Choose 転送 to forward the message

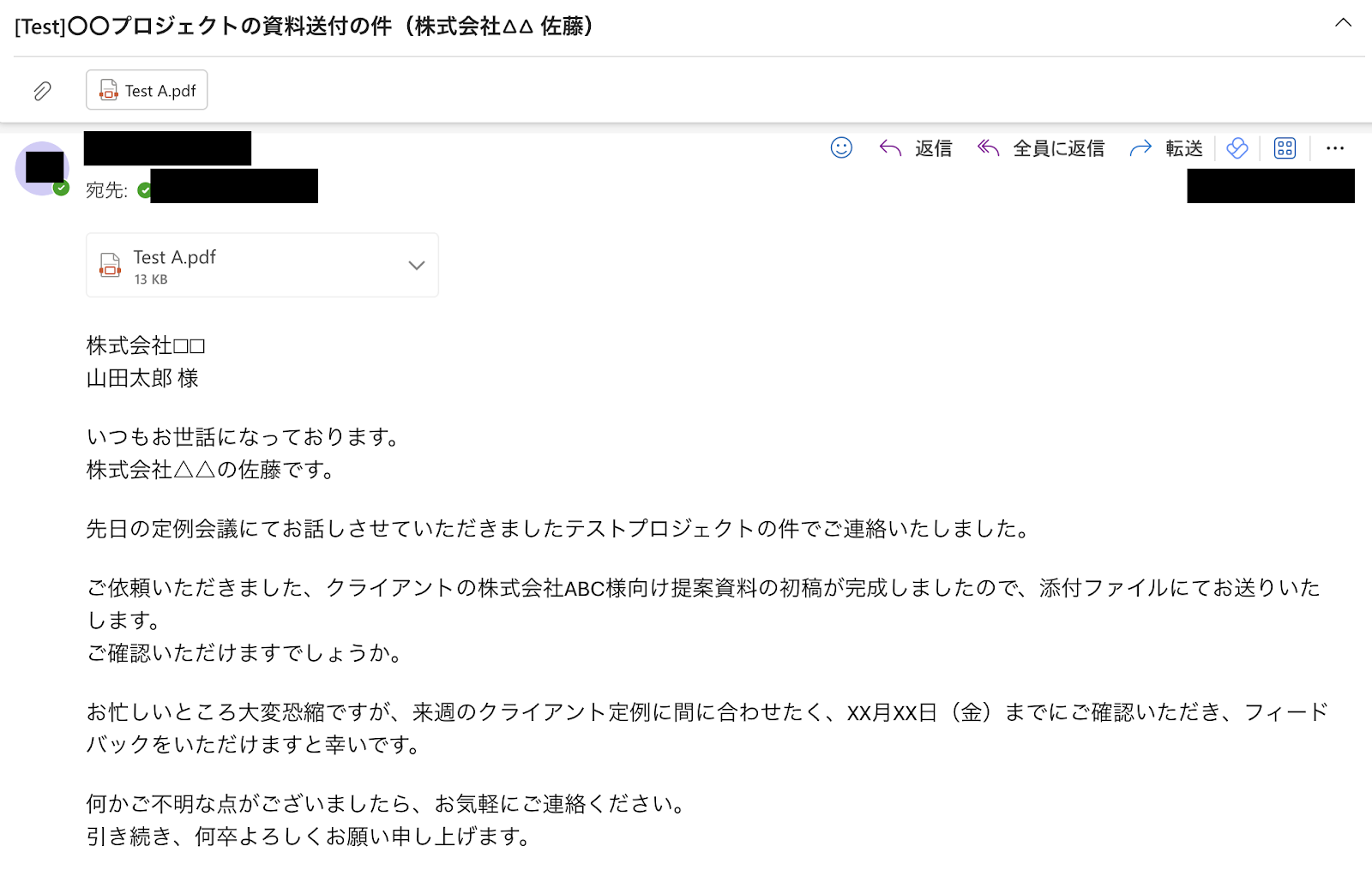tap(1183, 148)
